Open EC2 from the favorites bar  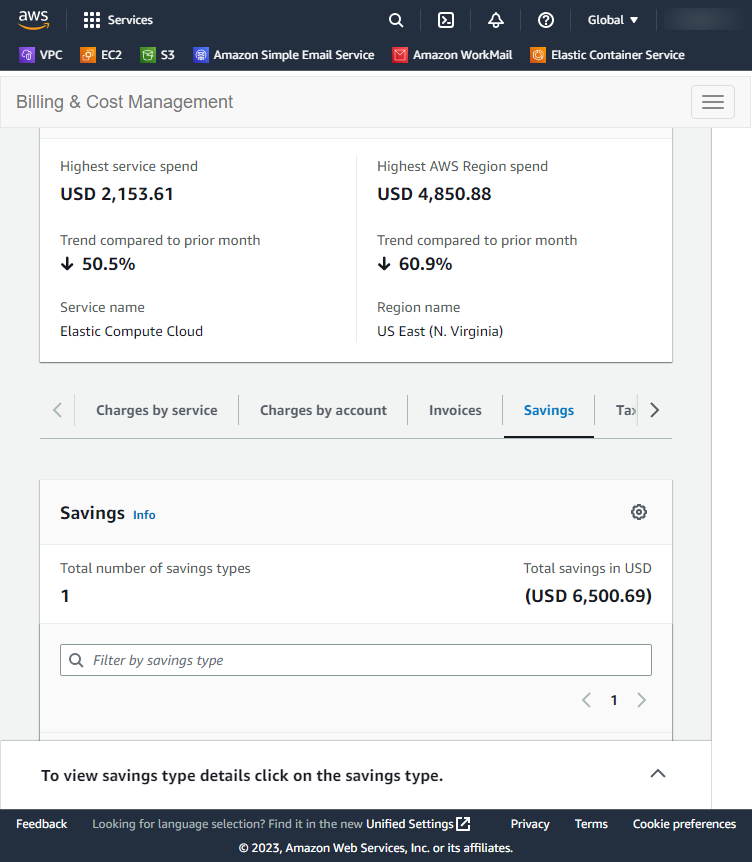click(x=101, y=55)
